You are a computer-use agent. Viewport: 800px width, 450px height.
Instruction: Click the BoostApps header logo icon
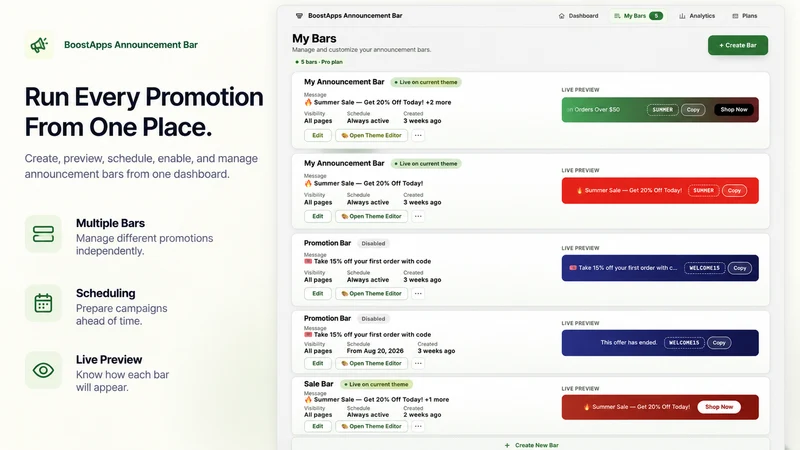tap(299, 16)
